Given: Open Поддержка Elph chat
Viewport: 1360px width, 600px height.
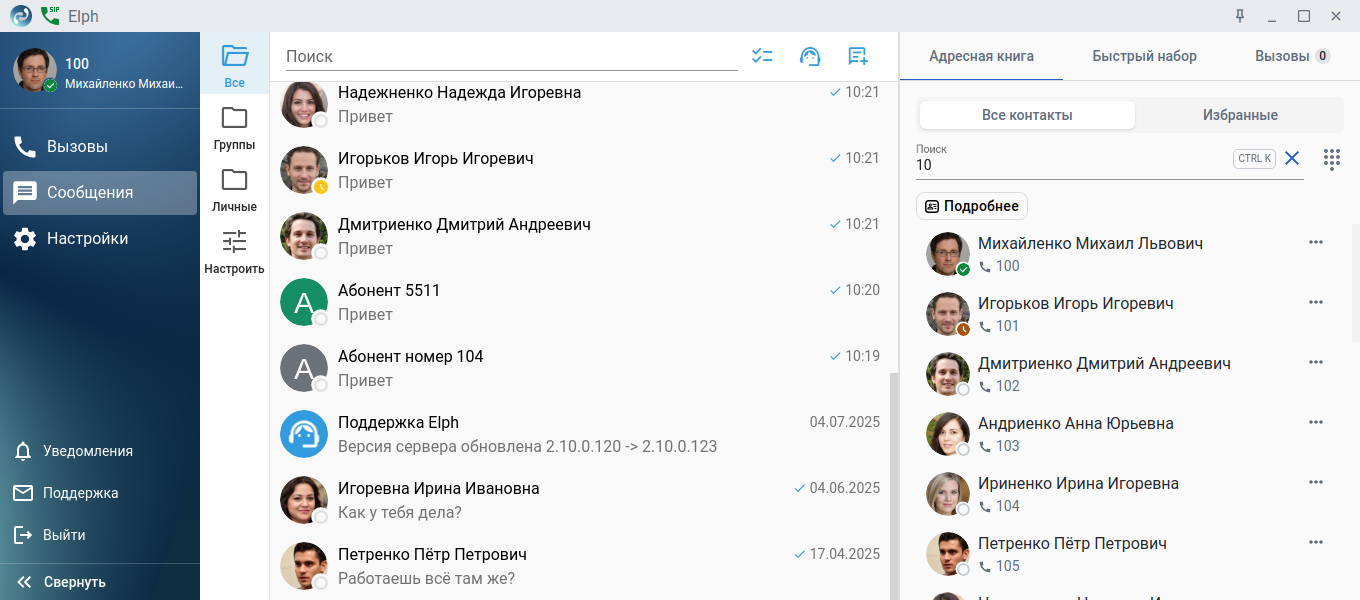Looking at the screenshot, I should pos(580,434).
